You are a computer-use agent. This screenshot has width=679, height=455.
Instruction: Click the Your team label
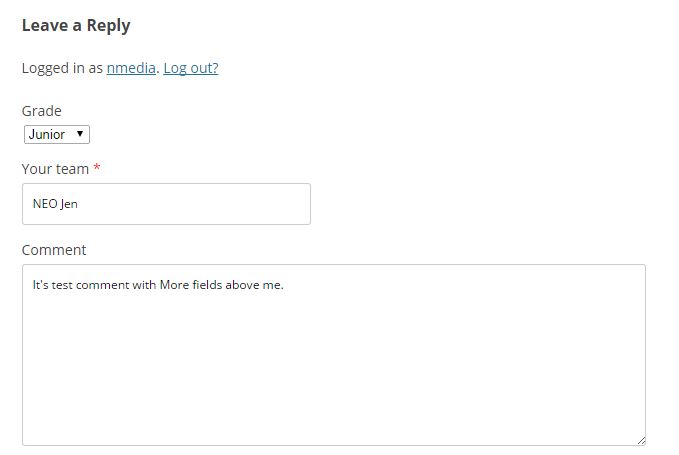coord(55,169)
